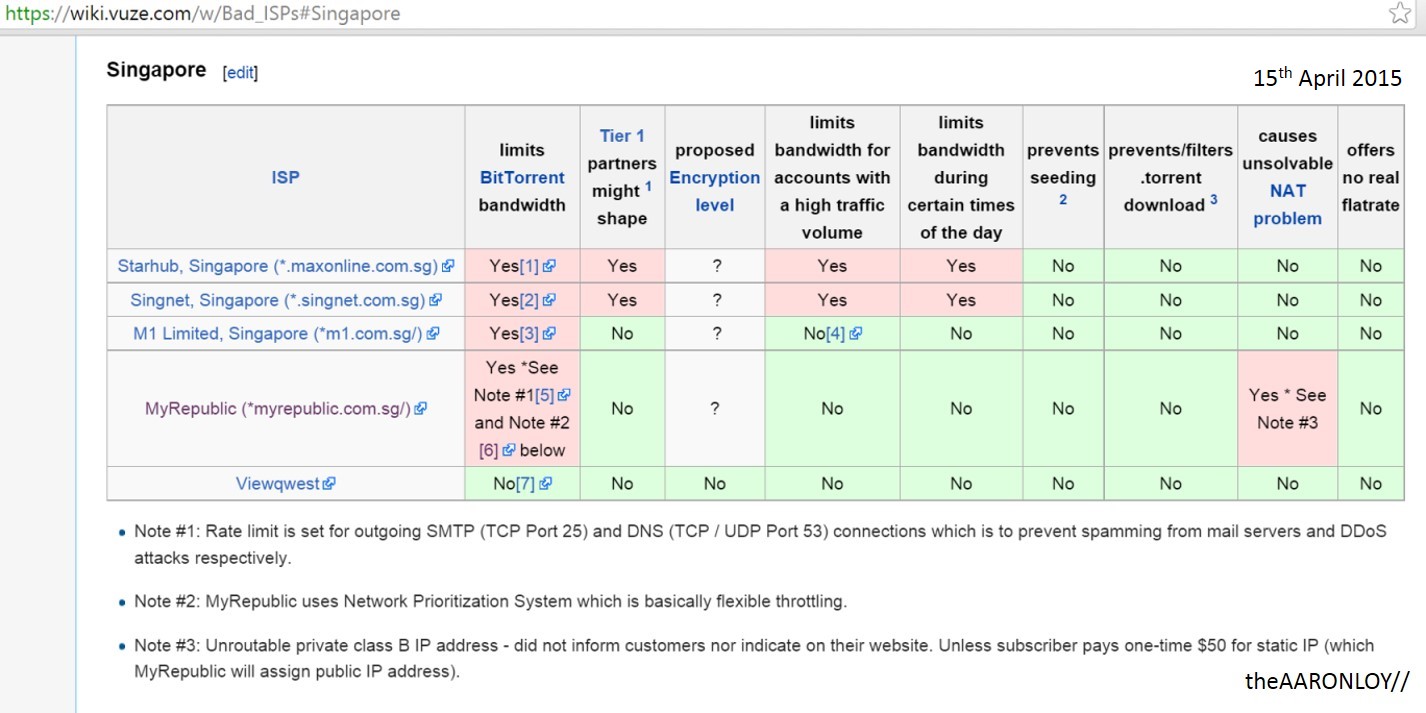Click external link icon next to MyRepublic

tap(420, 409)
